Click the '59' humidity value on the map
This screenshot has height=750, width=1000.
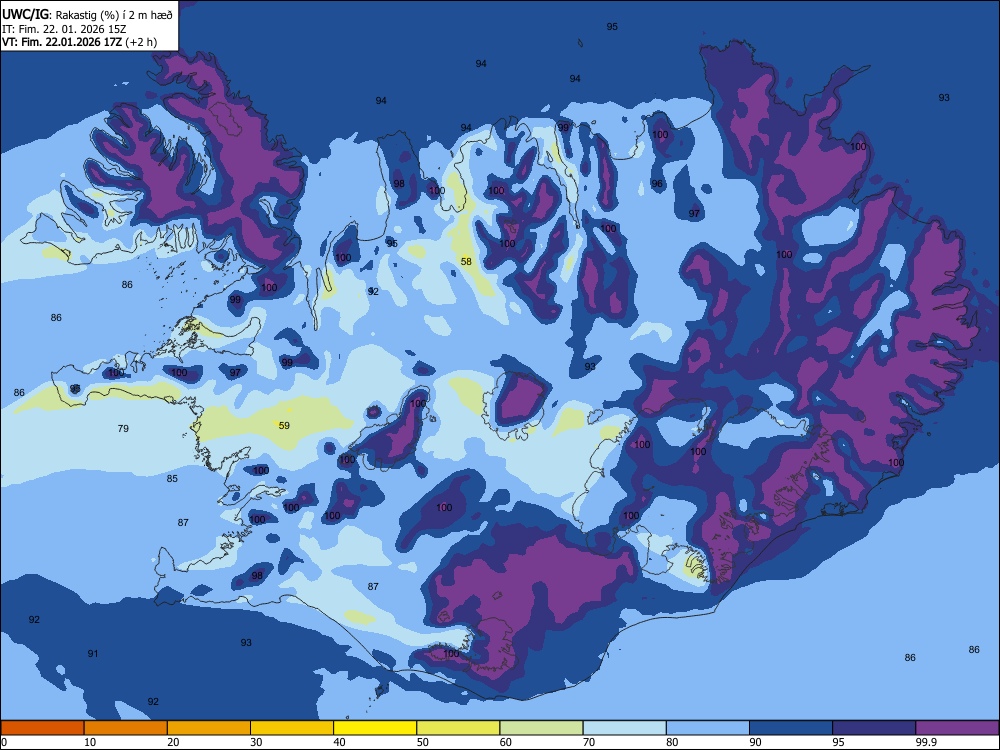284,425
